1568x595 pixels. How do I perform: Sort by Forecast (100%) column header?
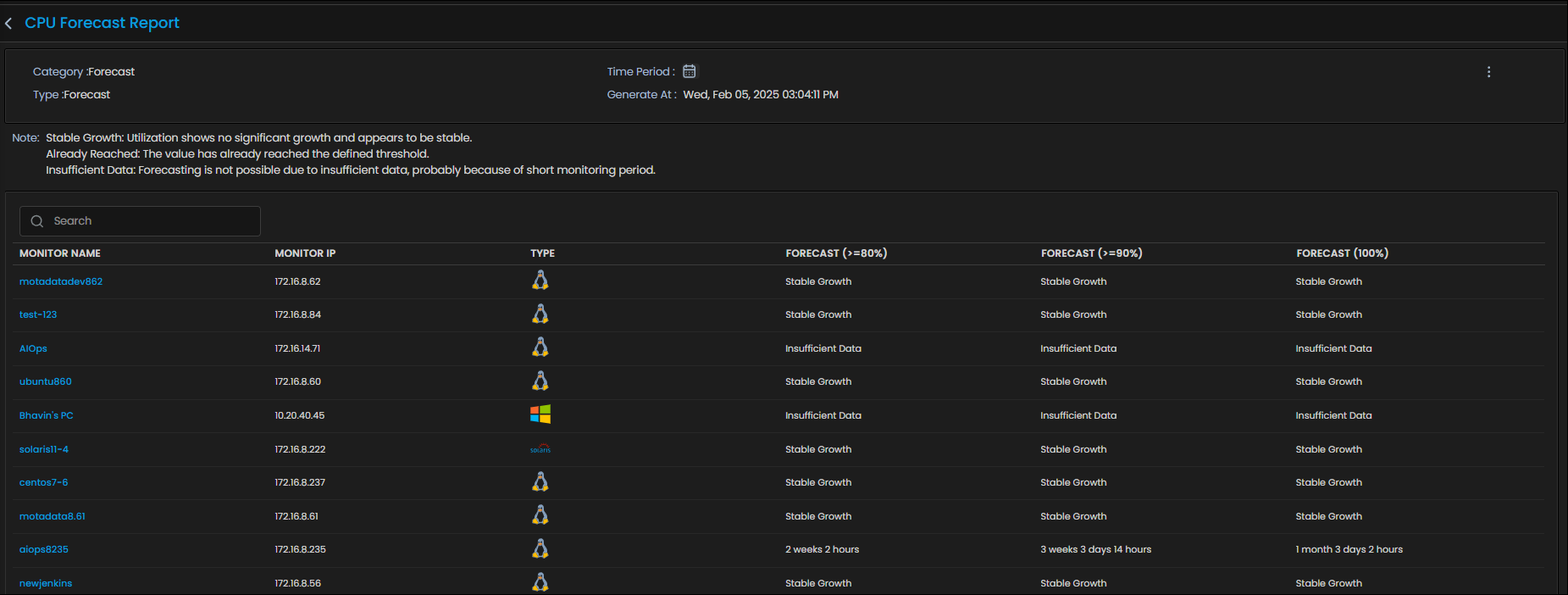click(x=1342, y=253)
